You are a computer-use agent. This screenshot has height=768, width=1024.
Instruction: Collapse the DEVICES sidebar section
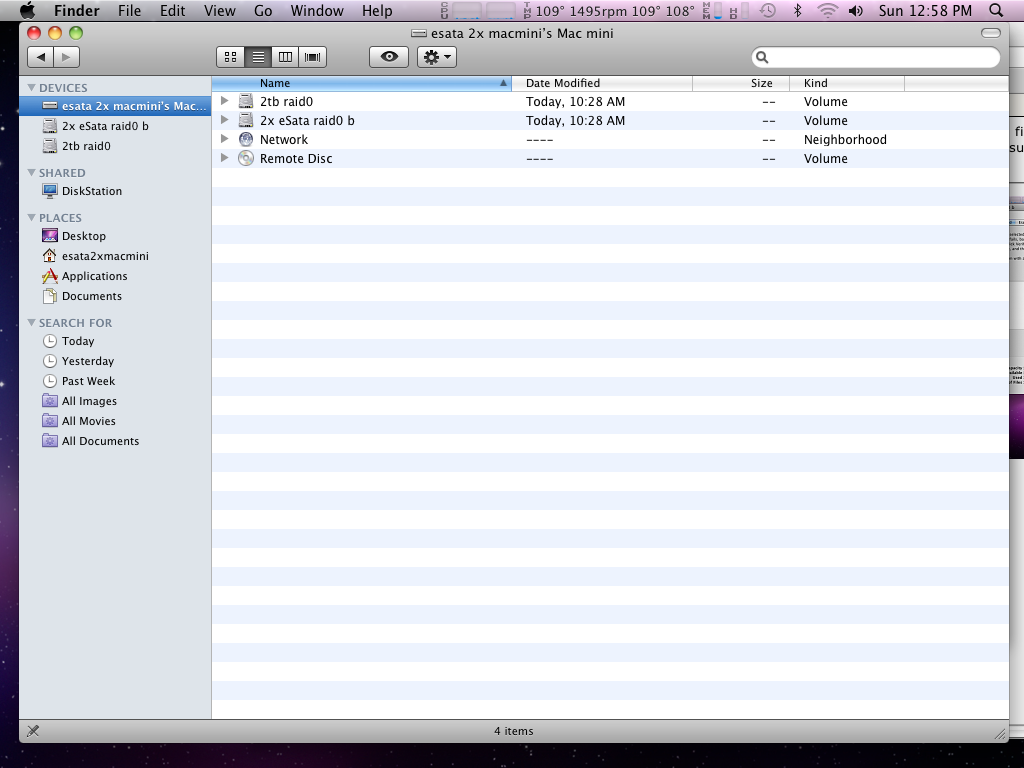coord(31,88)
